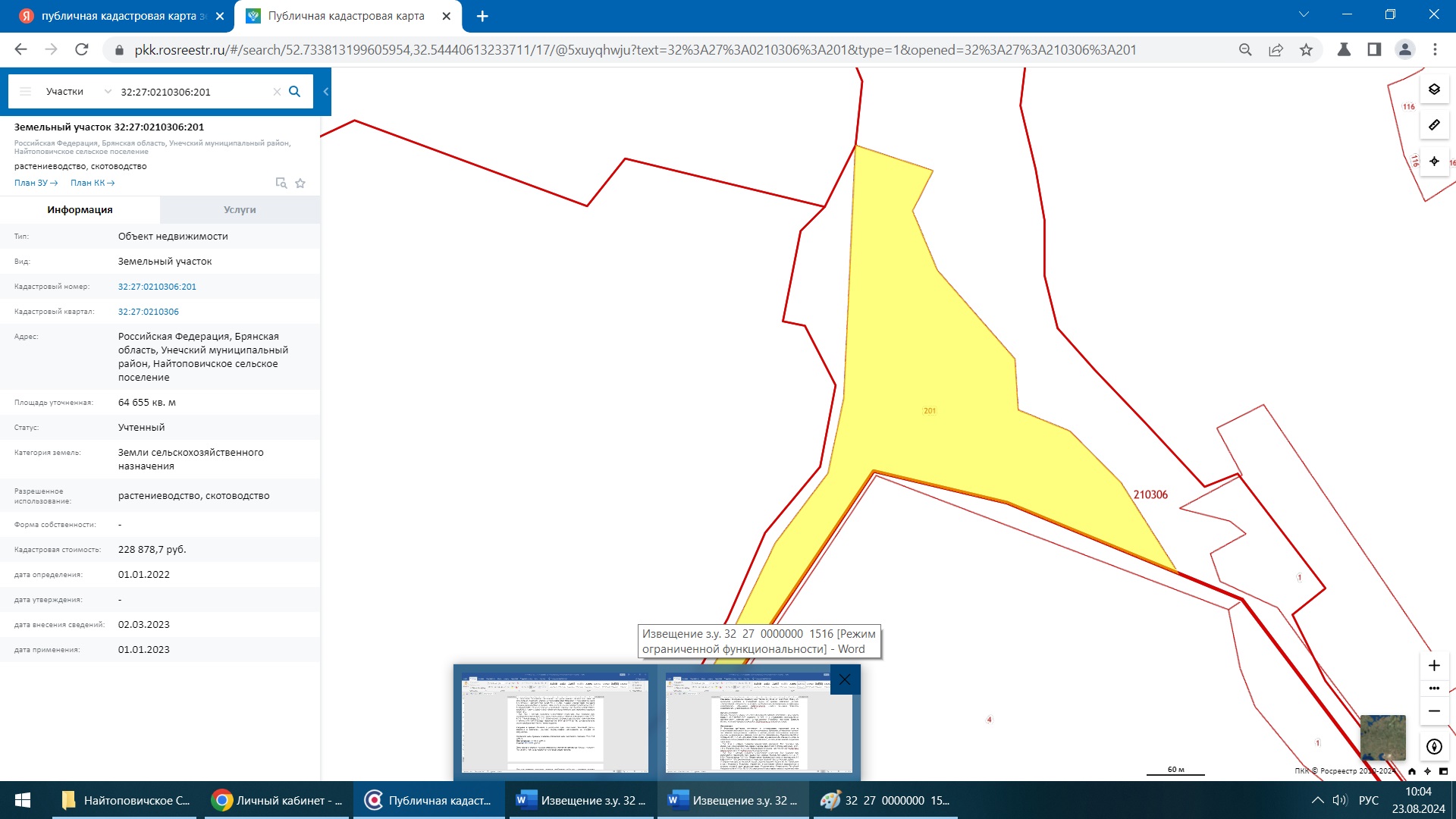
Task: Open cadastral number 32:27:0210306:201 link
Action: pyautogui.click(x=157, y=287)
